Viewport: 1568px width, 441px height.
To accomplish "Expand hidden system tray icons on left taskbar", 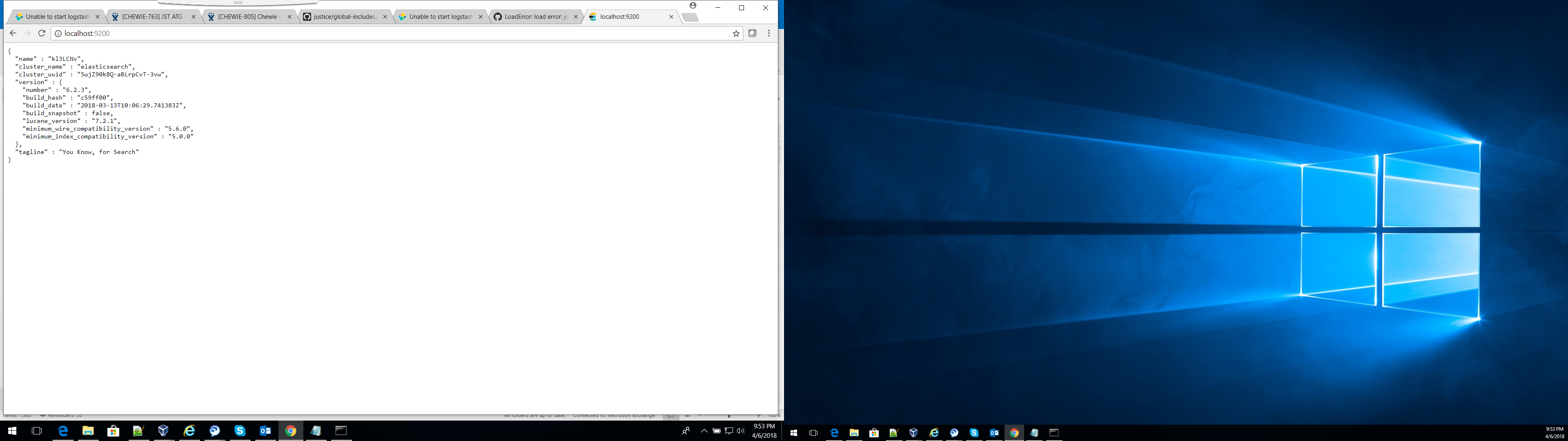I will tap(704, 431).
